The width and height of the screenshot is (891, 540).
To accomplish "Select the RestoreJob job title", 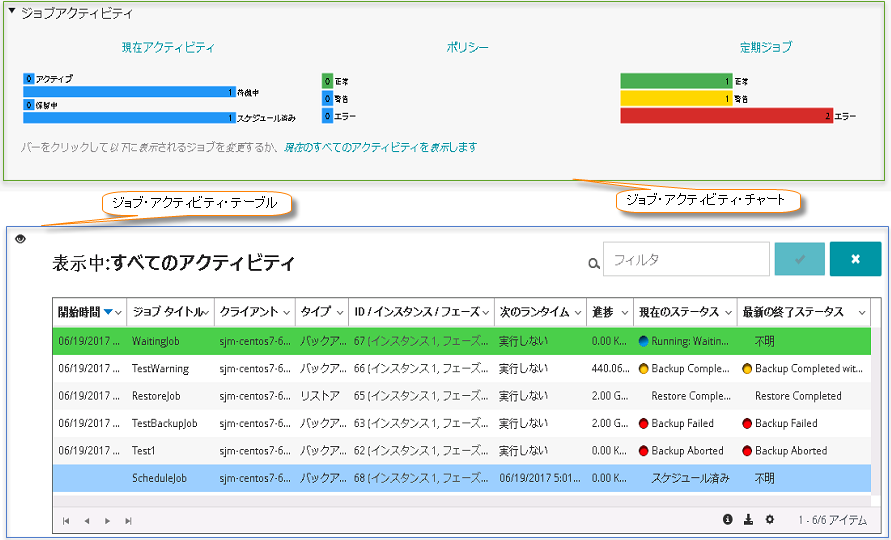I will (x=156, y=396).
